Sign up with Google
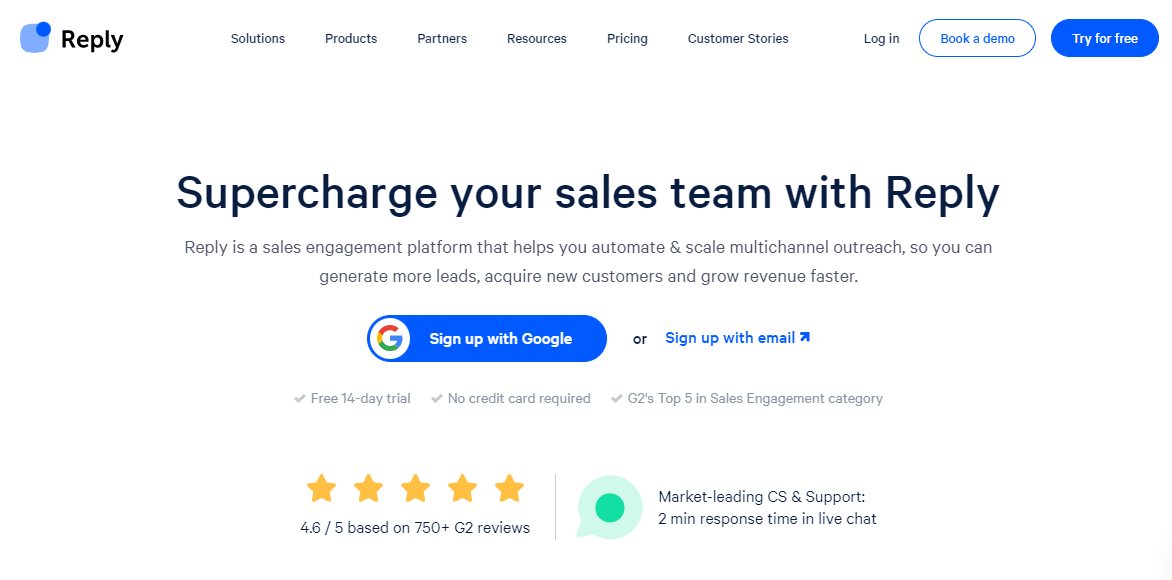 [x=487, y=339]
